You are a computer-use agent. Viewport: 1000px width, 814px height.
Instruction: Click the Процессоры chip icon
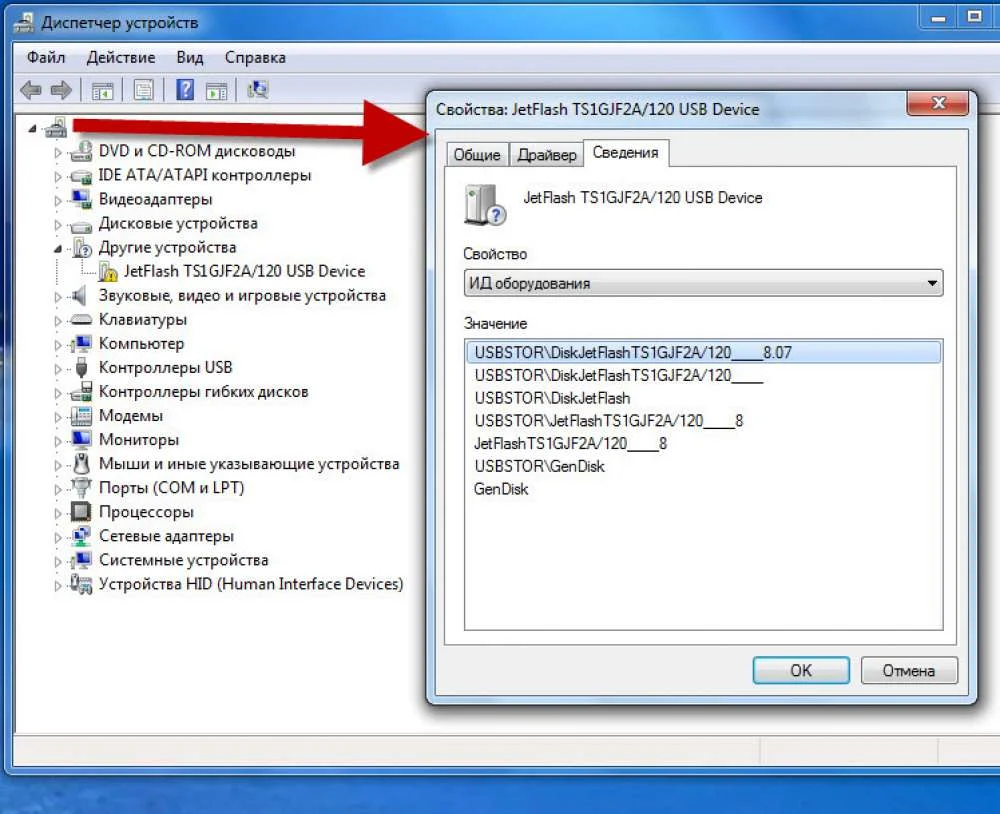coord(81,512)
